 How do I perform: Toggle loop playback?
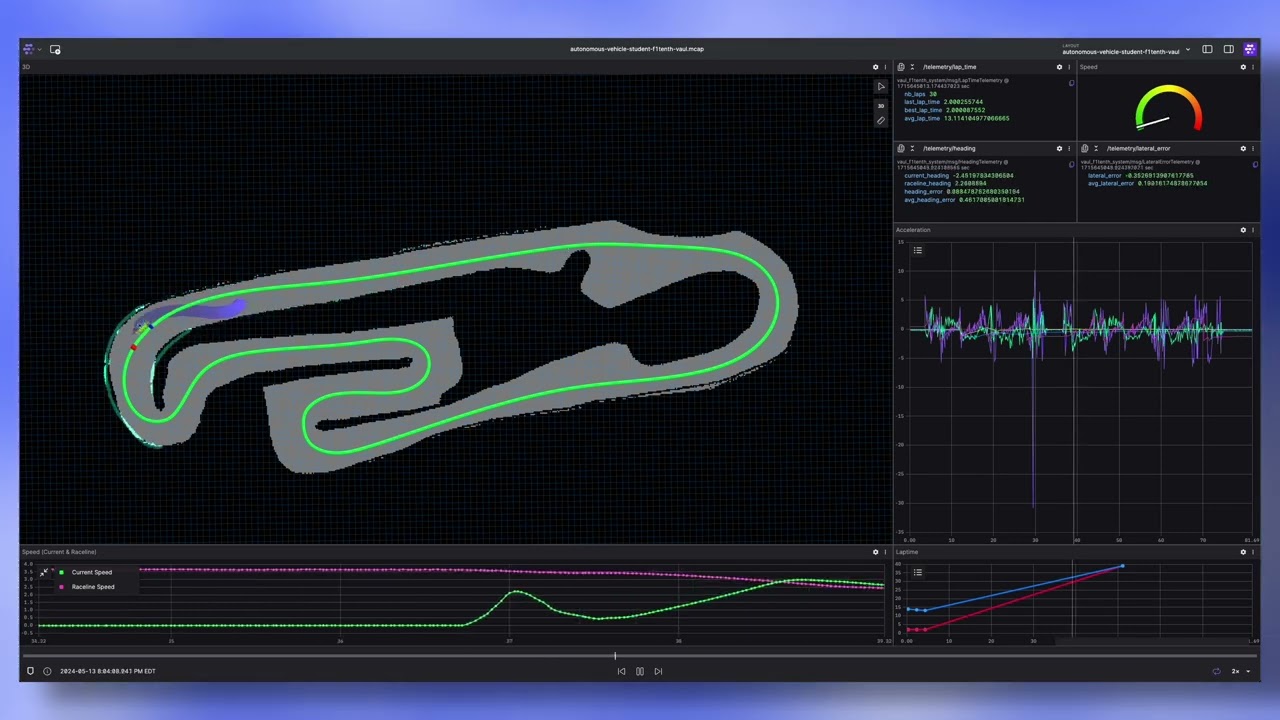(1216, 671)
